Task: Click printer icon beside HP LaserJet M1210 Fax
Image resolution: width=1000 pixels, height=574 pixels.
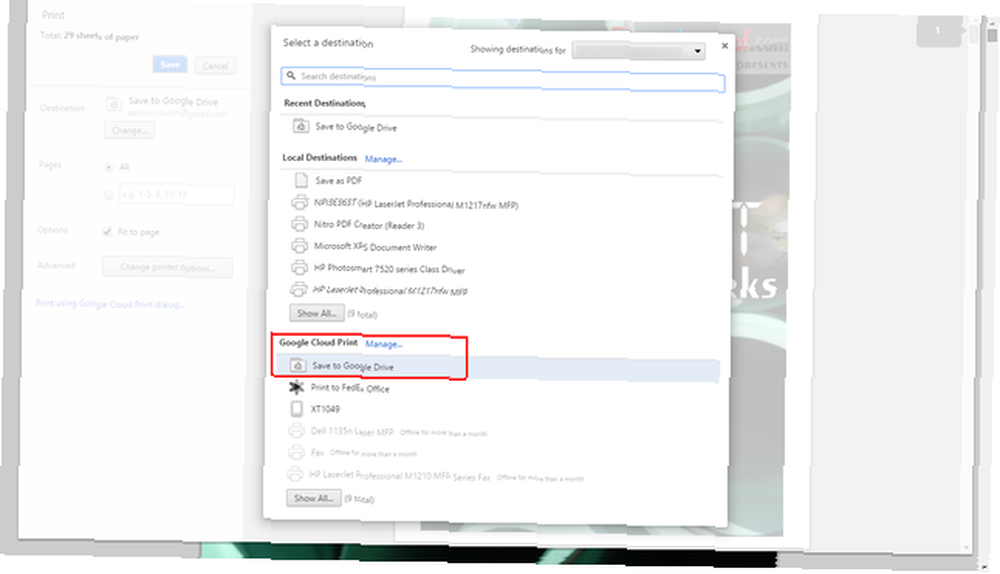Action: click(x=295, y=474)
